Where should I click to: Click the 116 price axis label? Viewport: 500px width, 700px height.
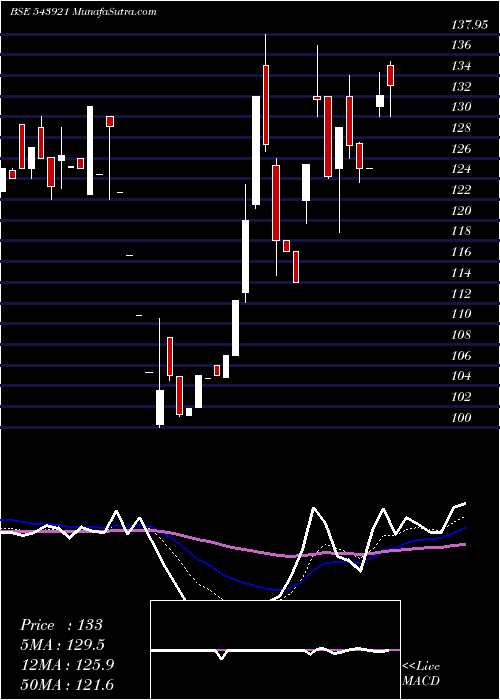tap(461, 252)
